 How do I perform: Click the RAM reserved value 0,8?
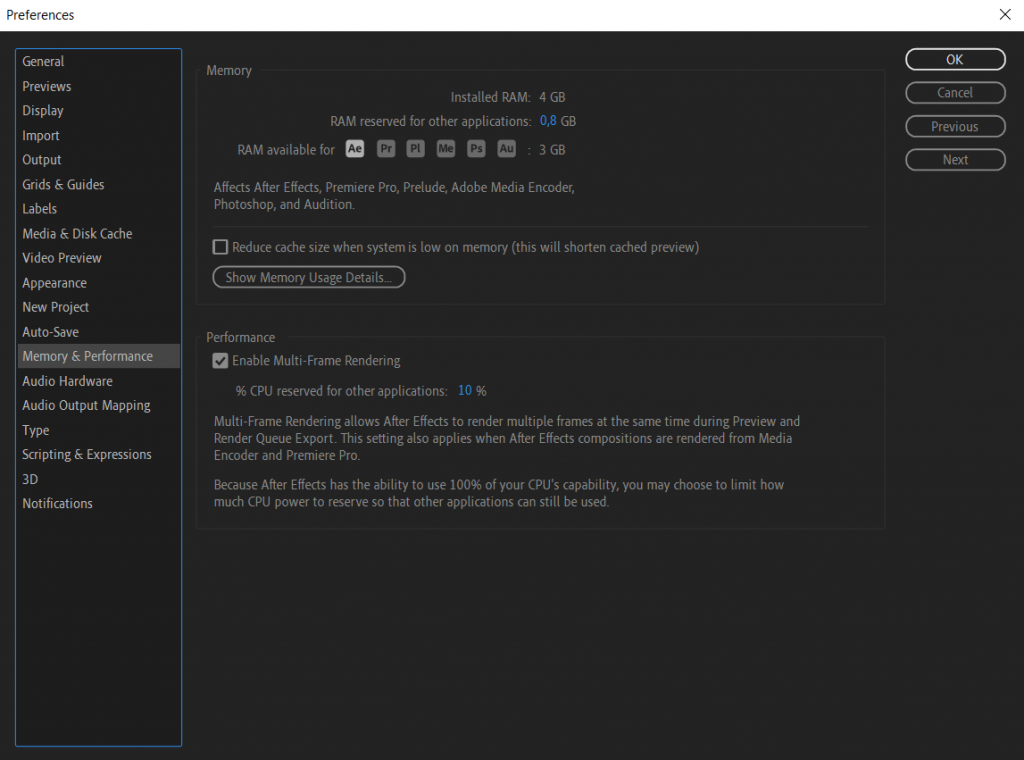click(548, 122)
